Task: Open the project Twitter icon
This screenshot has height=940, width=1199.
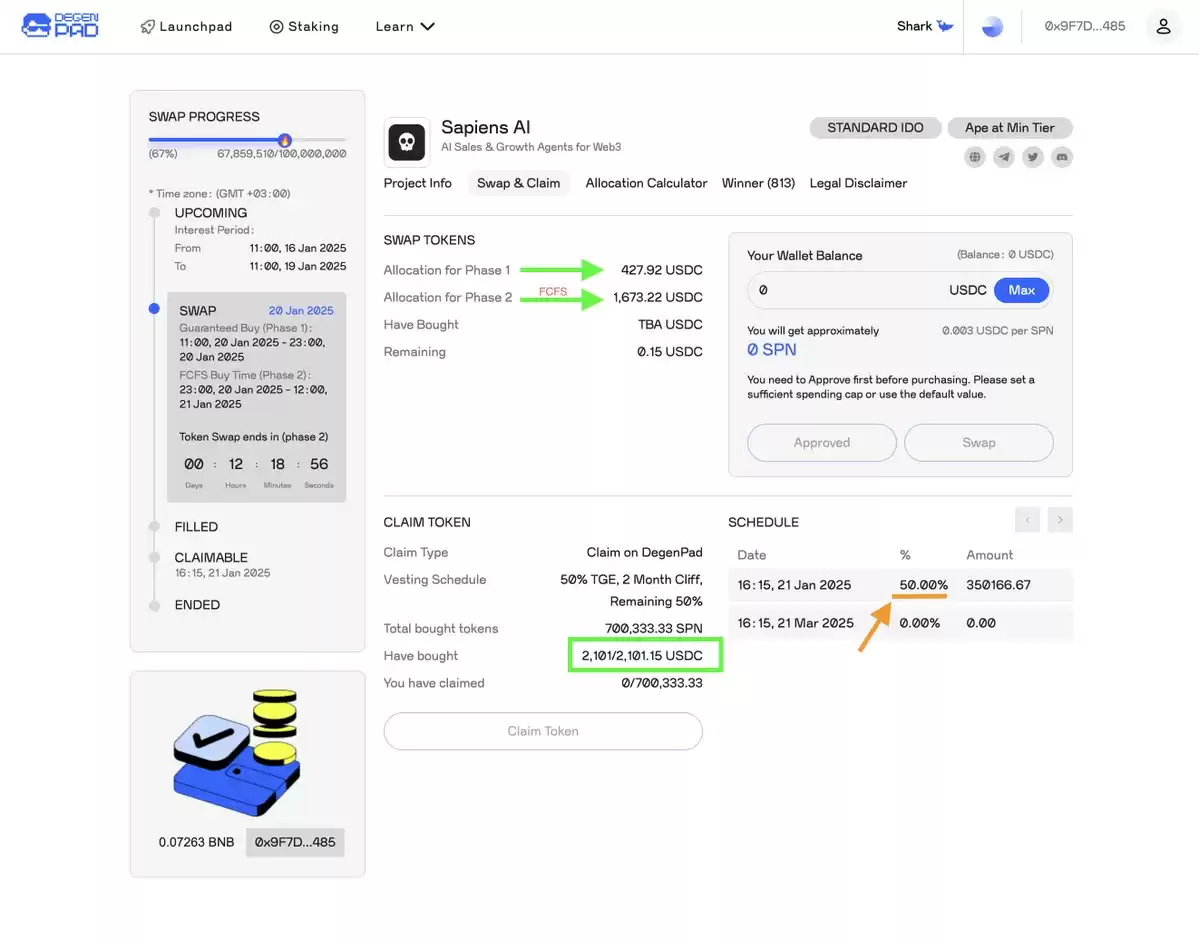Action: pyautogui.click(x=1032, y=157)
